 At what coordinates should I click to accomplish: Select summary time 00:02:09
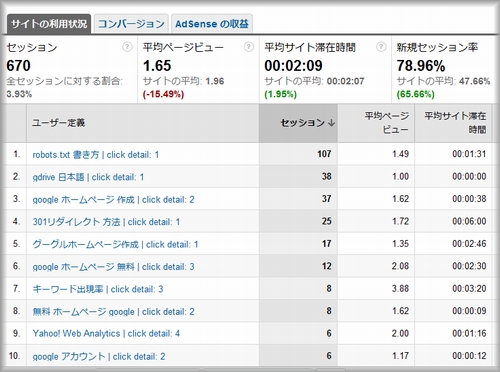tap(293, 66)
